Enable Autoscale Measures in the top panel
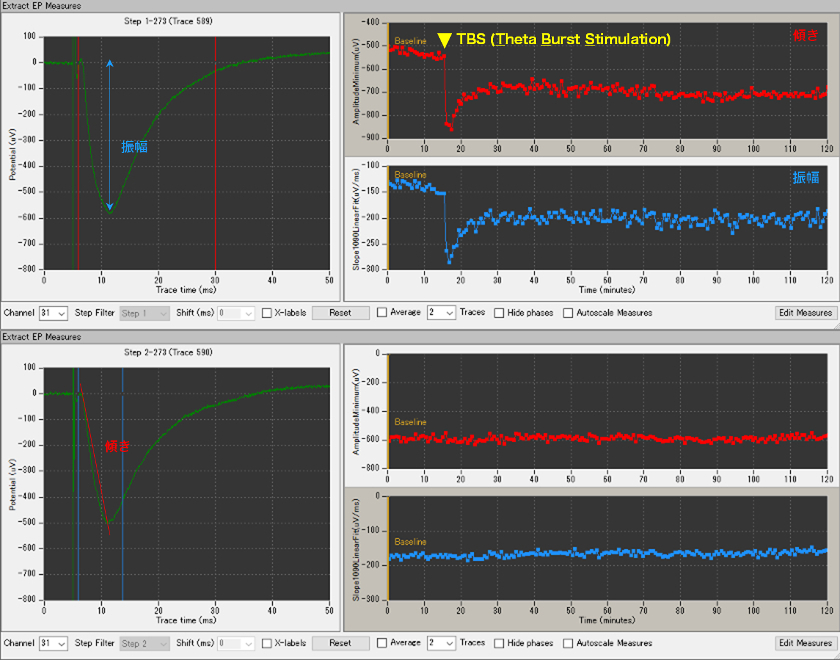This screenshot has width=840, height=660. click(568, 313)
